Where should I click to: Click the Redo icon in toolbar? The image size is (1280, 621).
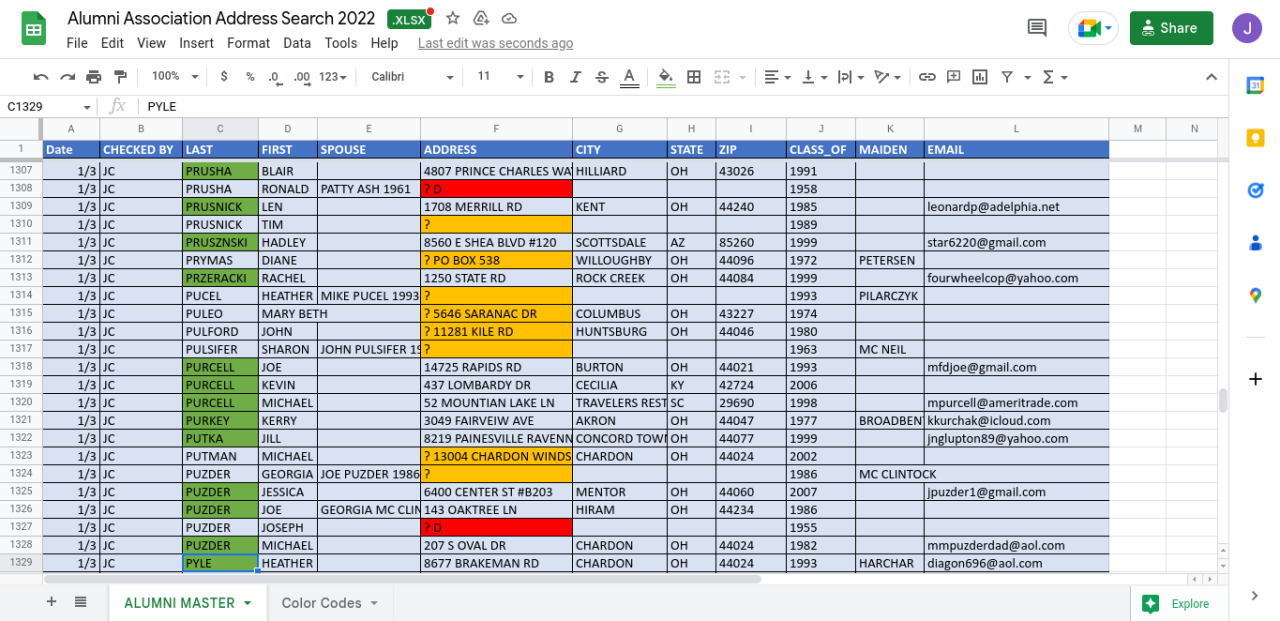click(x=67, y=77)
